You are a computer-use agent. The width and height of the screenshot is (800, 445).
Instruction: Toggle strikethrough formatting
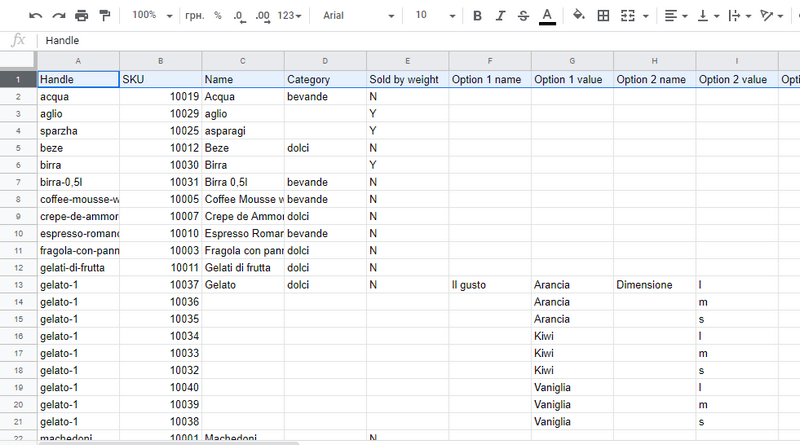[523, 16]
